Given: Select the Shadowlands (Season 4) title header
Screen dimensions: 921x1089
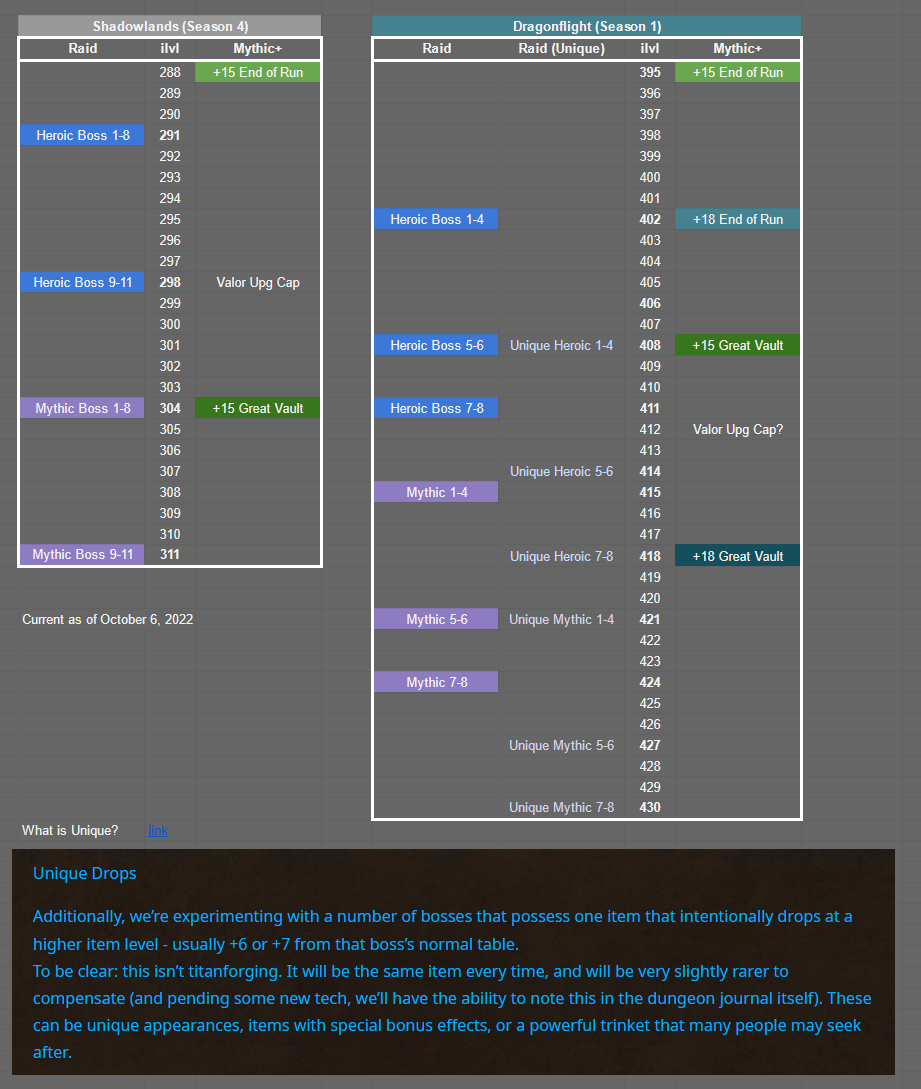Looking at the screenshot, I should 170,27.
